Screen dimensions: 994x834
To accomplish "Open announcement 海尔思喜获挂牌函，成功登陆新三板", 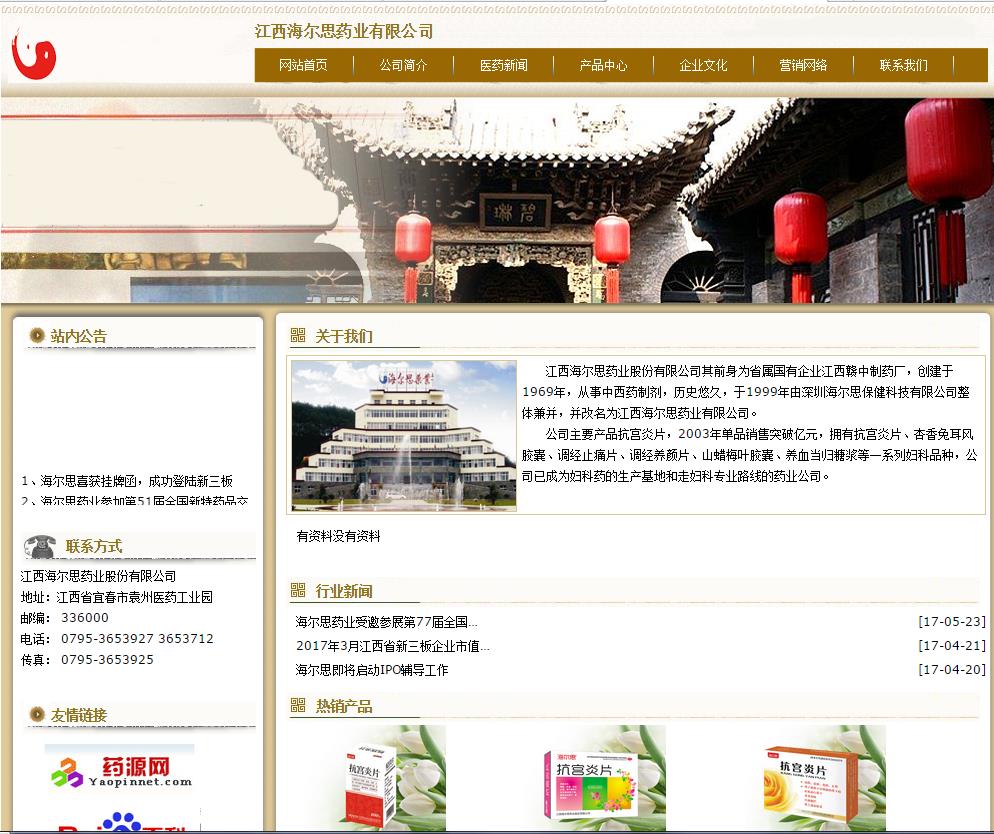I will click(127, 481).
